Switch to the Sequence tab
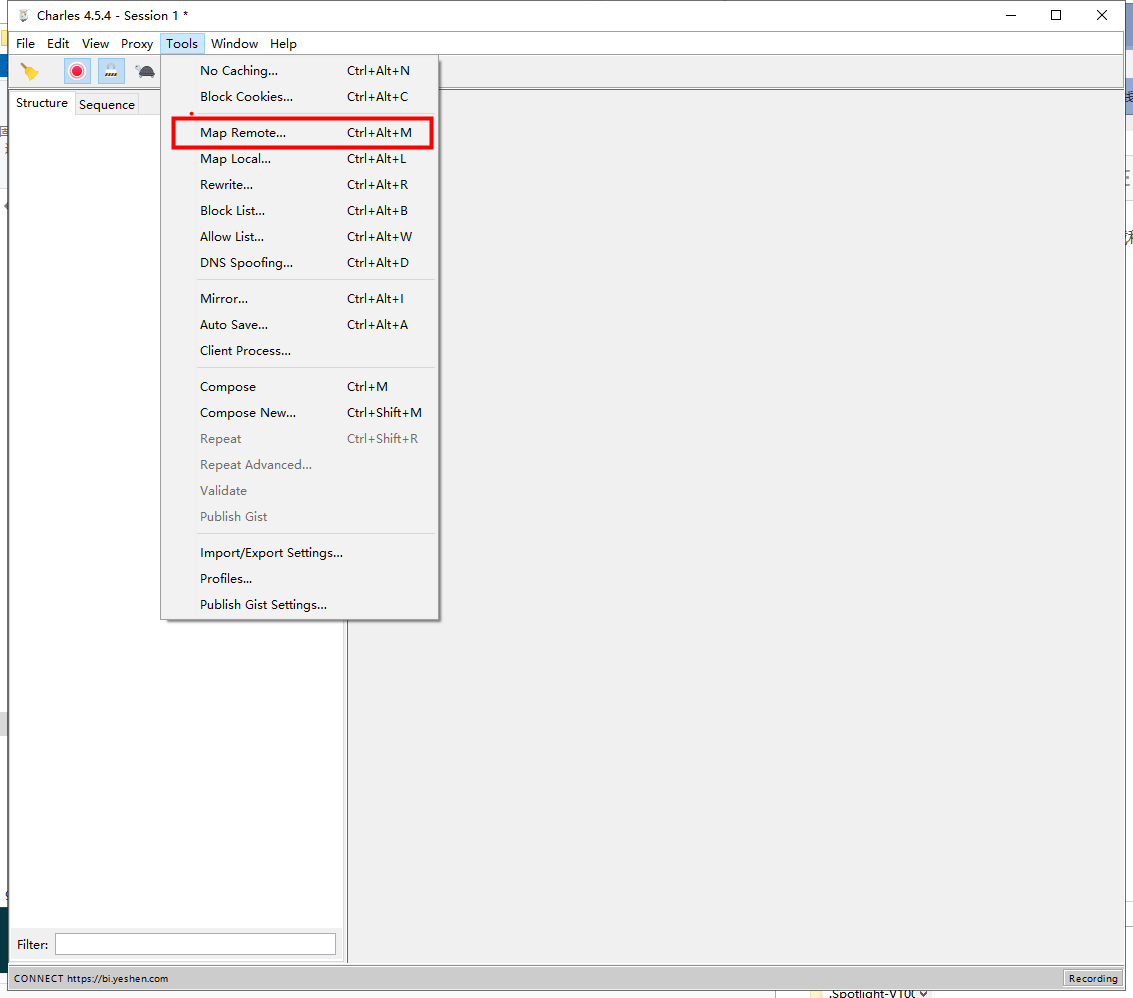 point(107,104)
